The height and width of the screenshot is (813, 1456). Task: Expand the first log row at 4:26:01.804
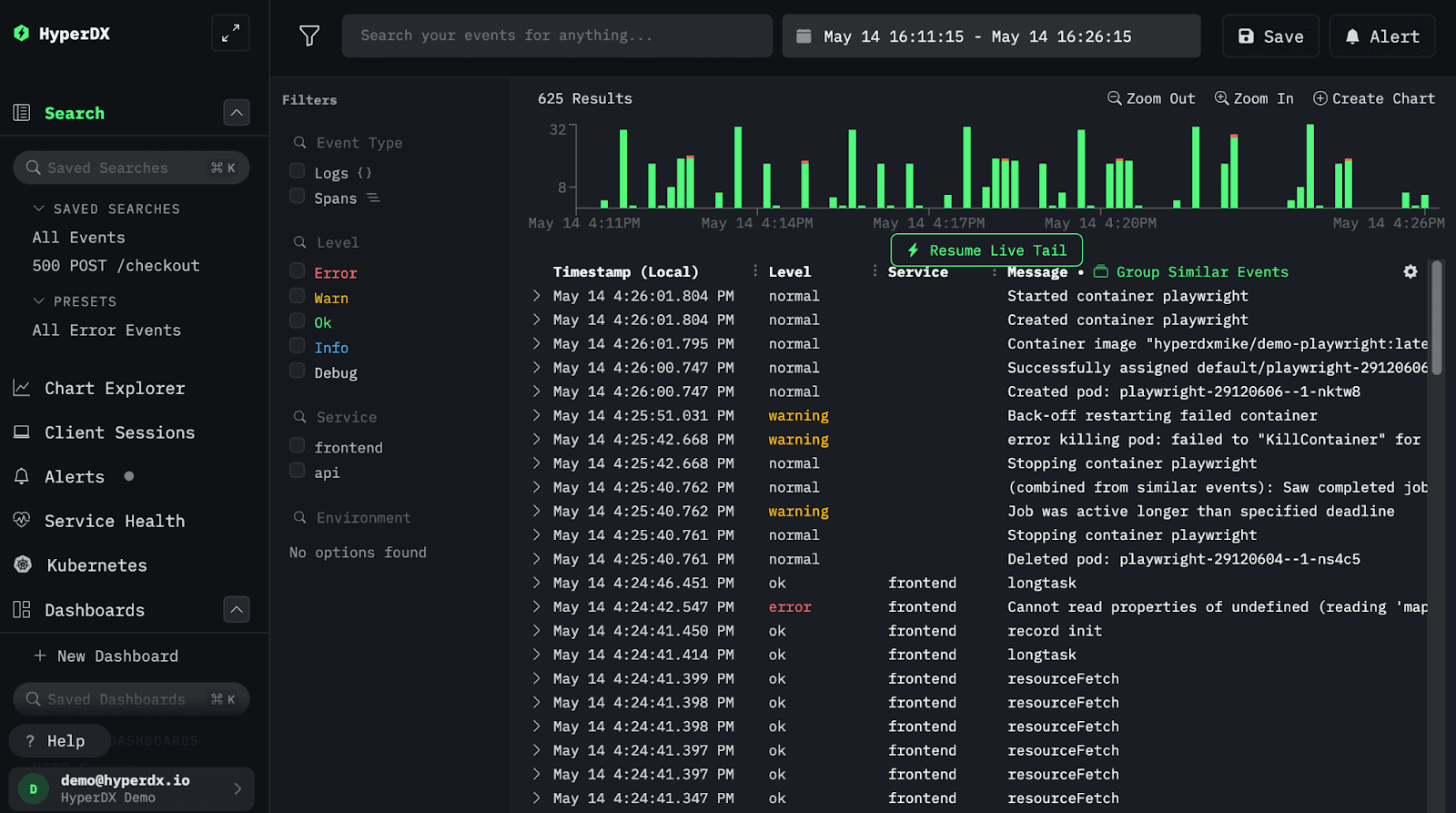pyautogui.click(x=537, y=296)
